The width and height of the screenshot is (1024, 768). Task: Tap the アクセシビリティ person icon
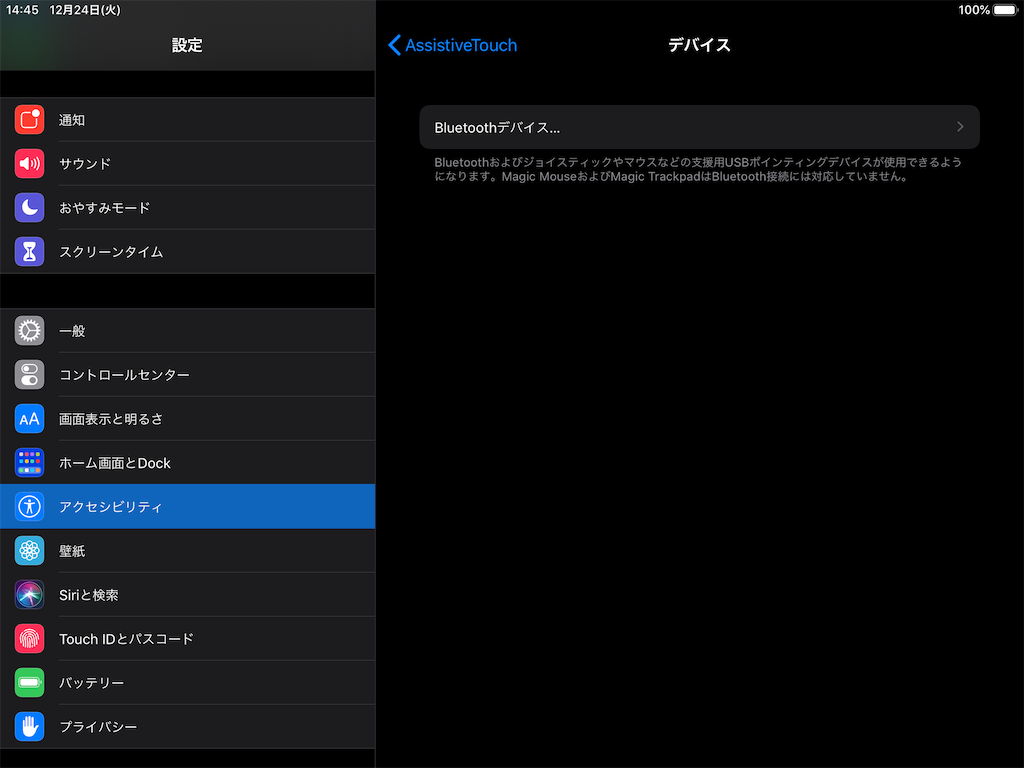[x=29, y=506]
